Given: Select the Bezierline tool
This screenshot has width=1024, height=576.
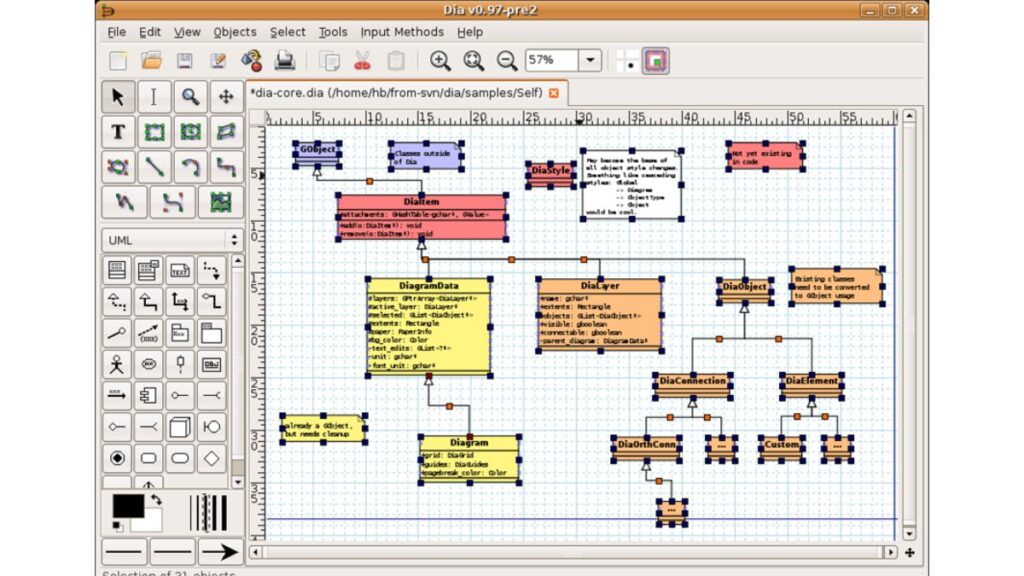Looking at the screenshot, I should [172, 202].
